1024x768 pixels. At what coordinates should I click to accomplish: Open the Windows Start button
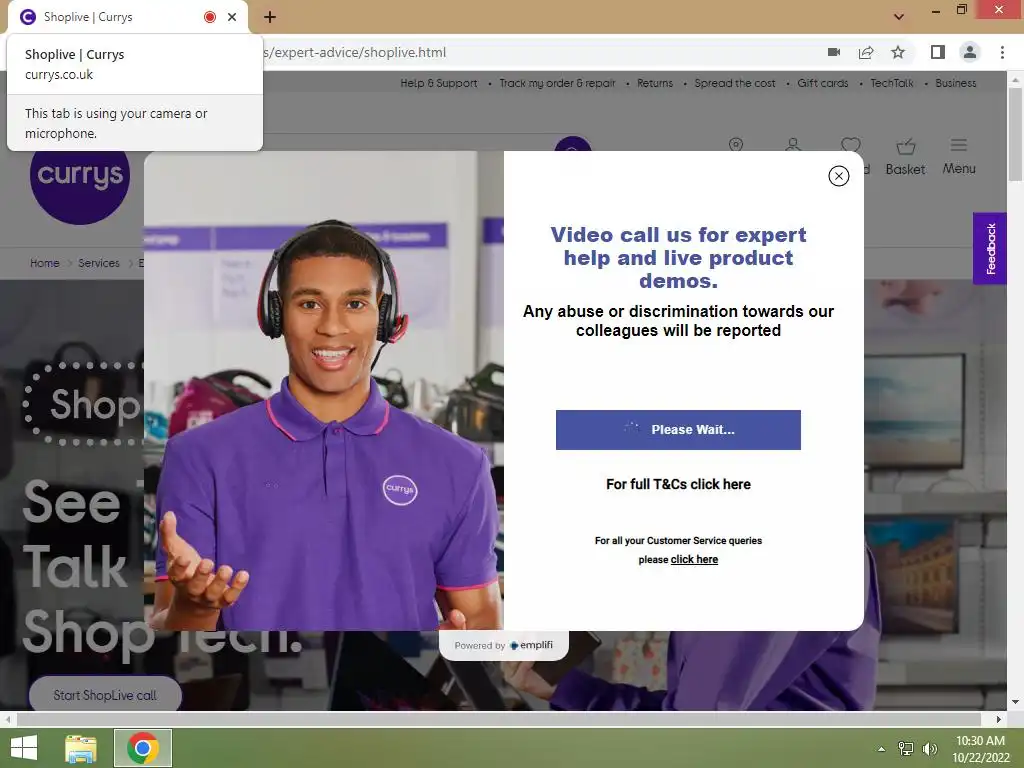pos(24,748)
